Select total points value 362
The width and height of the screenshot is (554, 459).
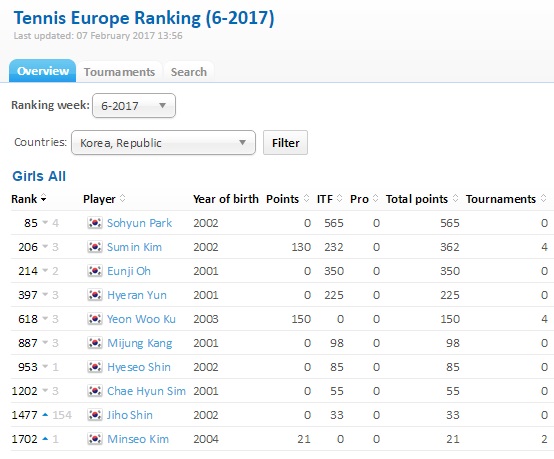449,247
